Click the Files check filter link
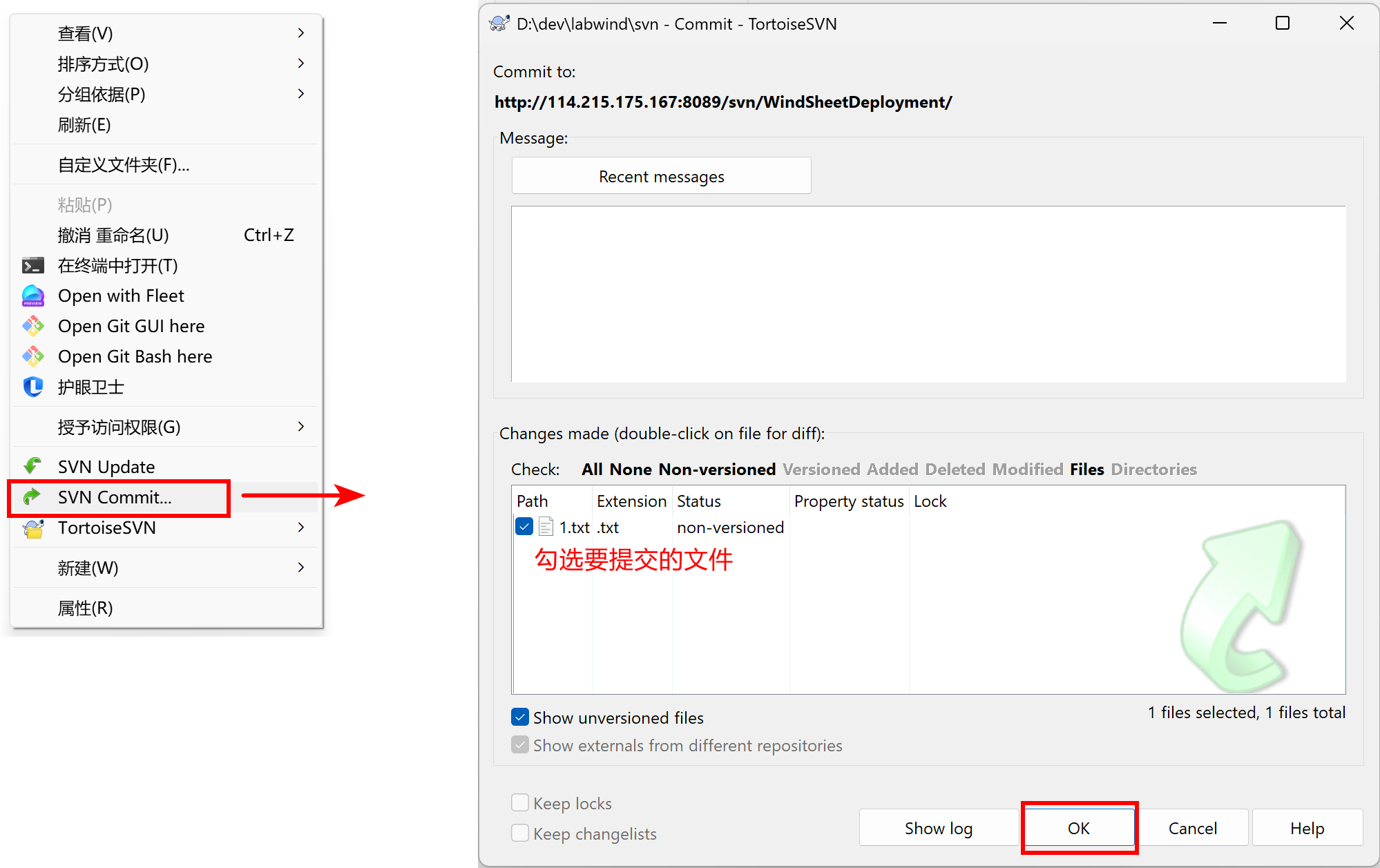Screen dimensions: 1380x868 click(1087, 470)
